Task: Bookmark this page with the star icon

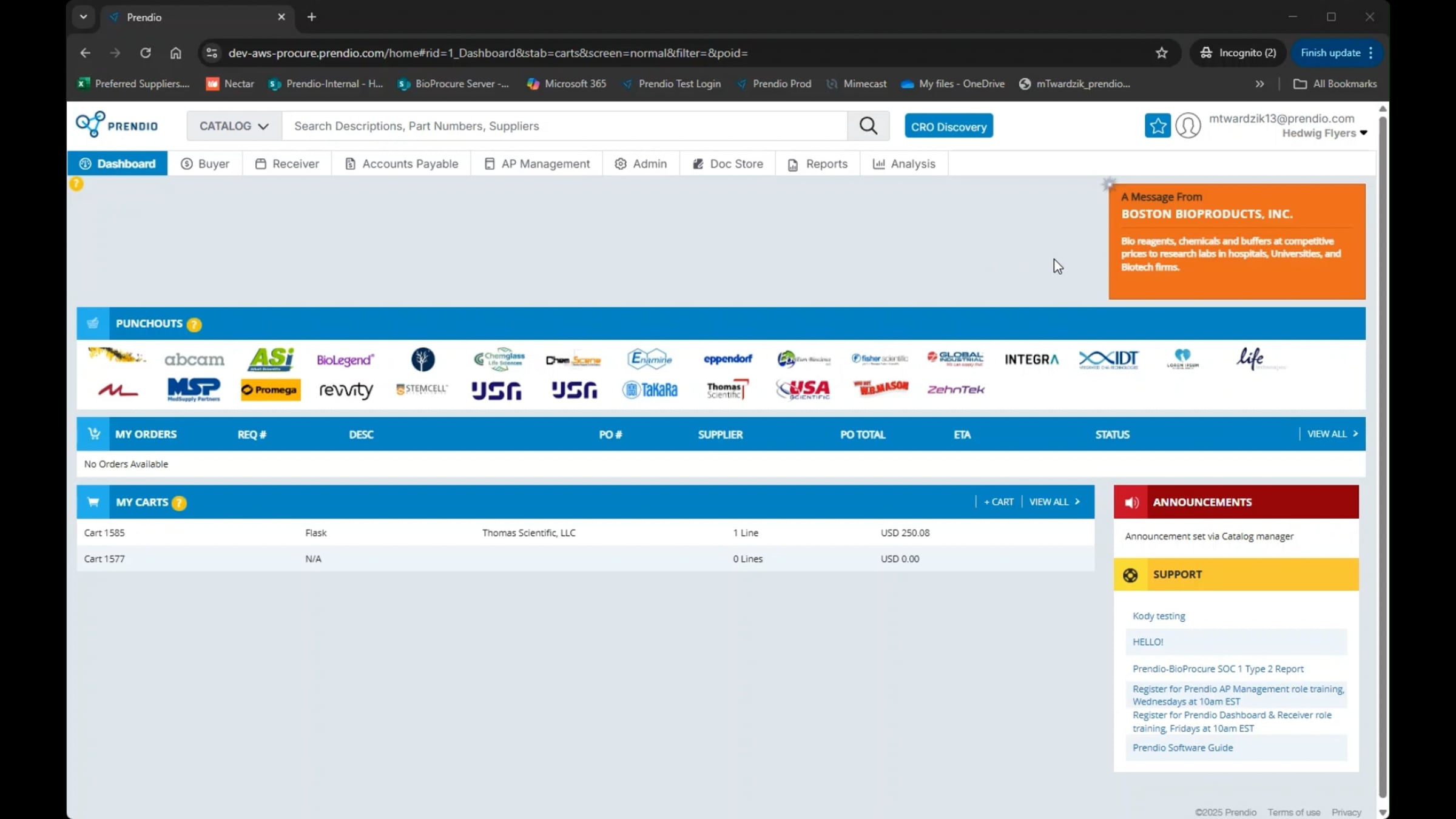Action: pyautogui.click(x=1161, y=53)
